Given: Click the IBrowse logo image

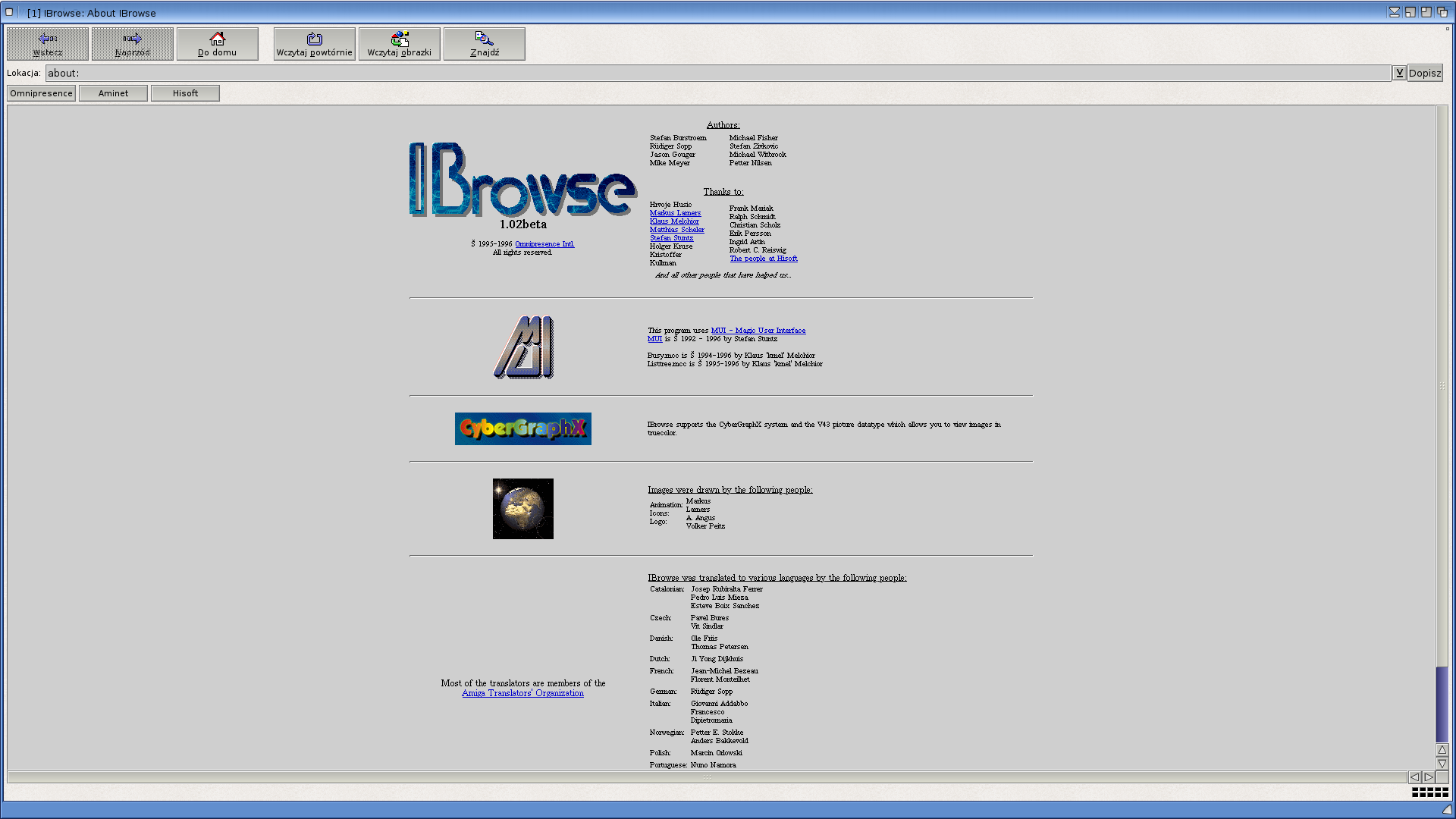Looking at the screenshot, I should tap(523, 180).
